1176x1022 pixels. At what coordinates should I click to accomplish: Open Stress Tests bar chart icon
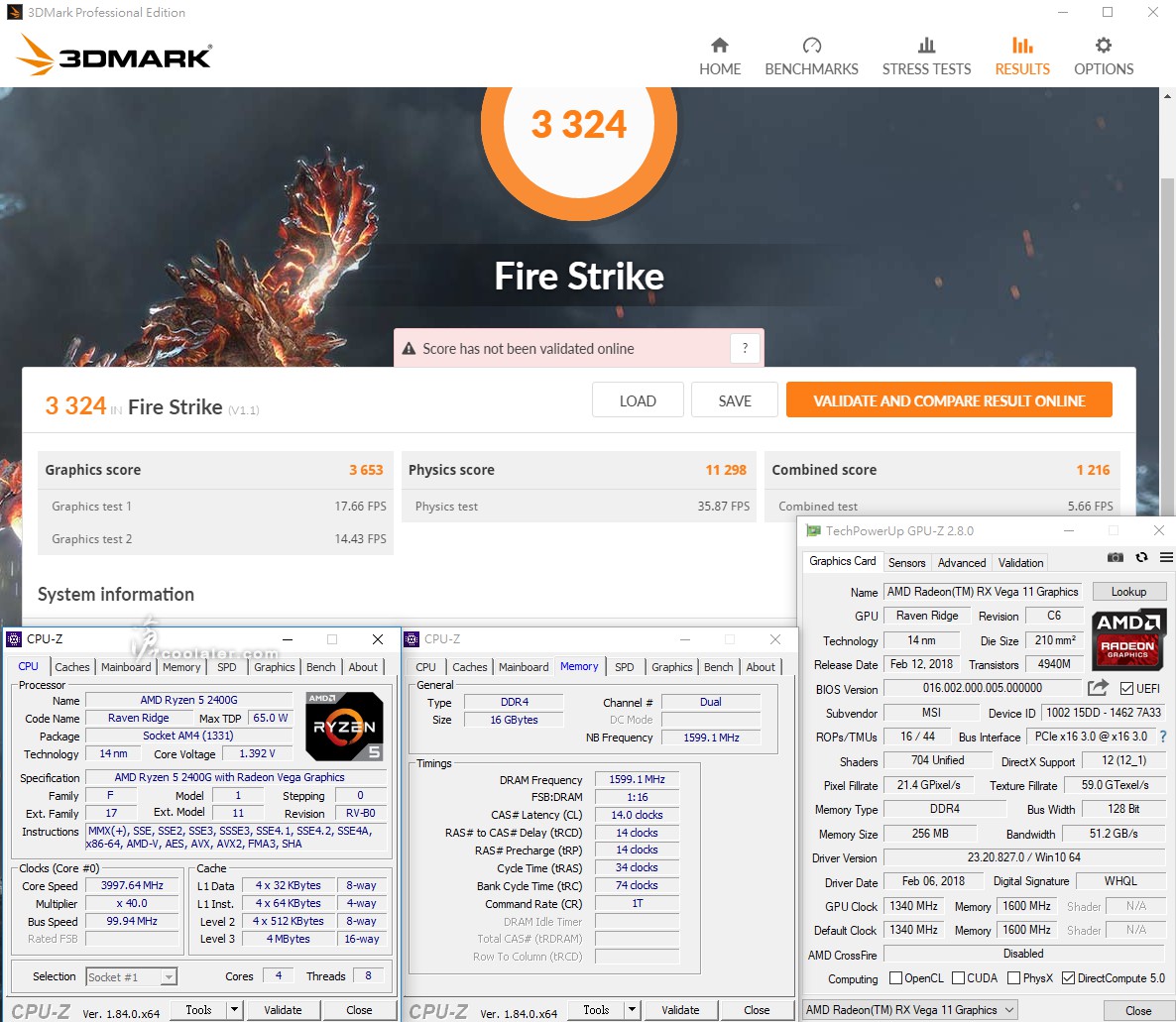[x=926, y=45]
